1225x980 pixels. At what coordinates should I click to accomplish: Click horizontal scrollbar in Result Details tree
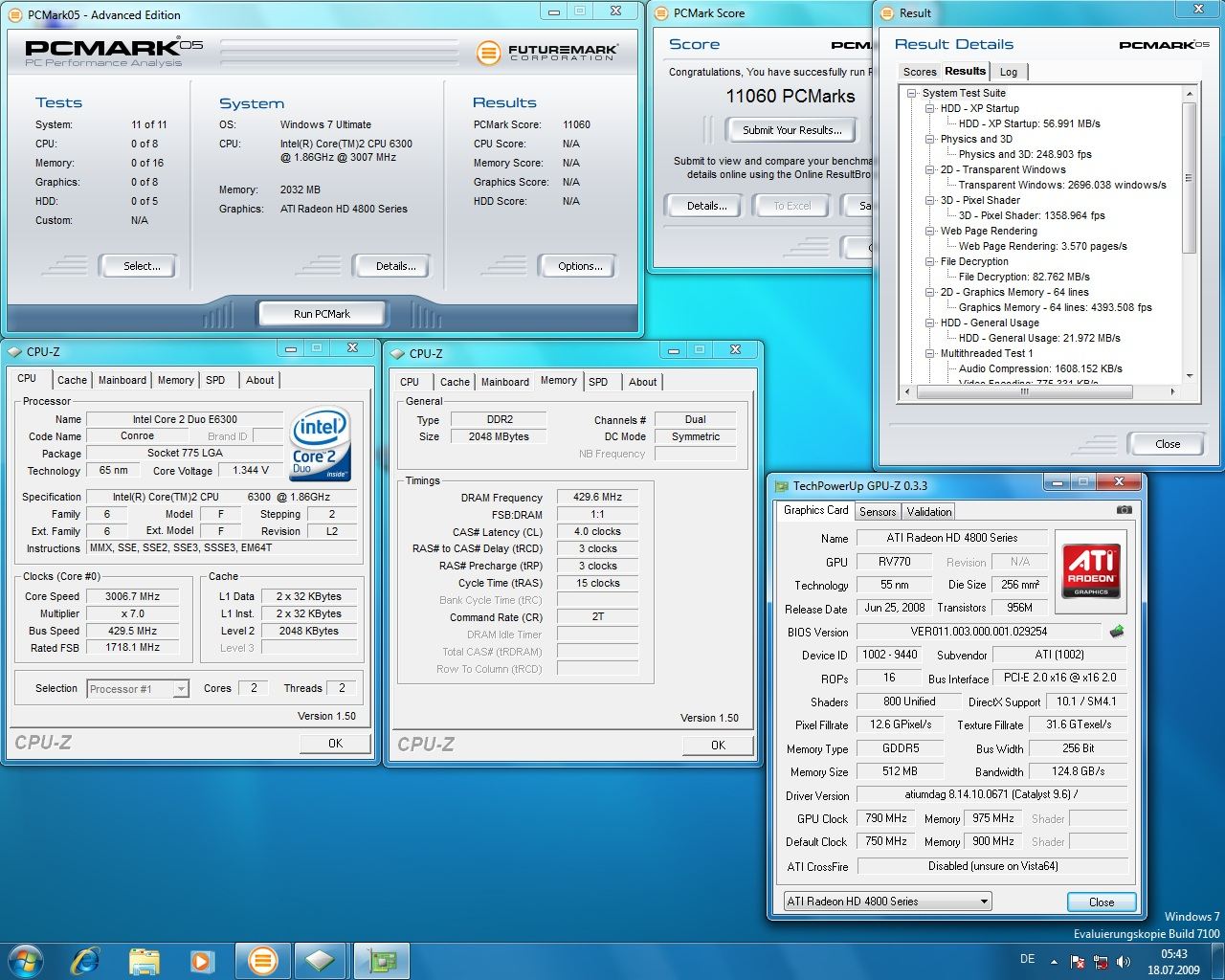(x=1024, y=391)
